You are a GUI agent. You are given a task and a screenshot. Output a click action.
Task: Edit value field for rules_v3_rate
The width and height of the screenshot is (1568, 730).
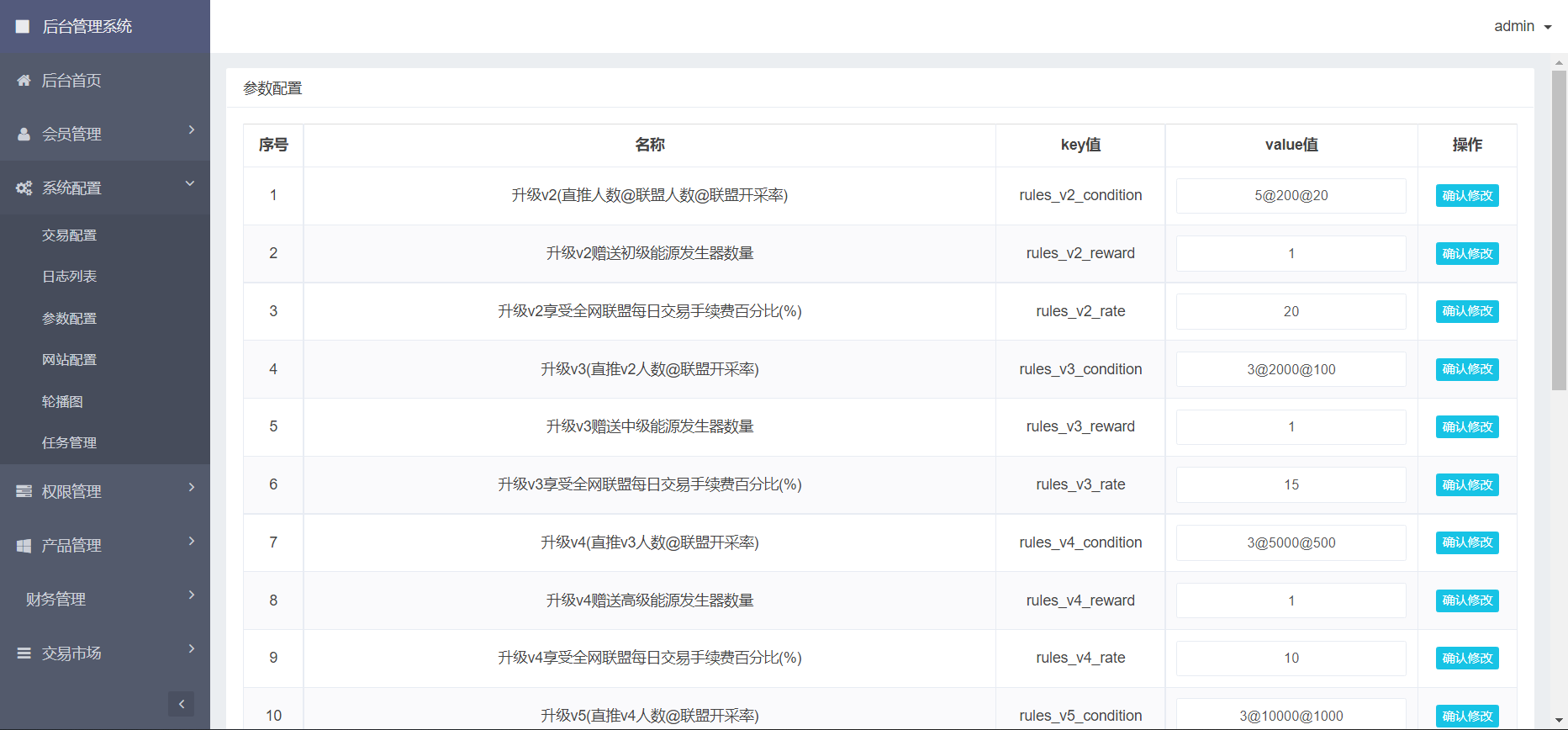[x=1291, y=485]
